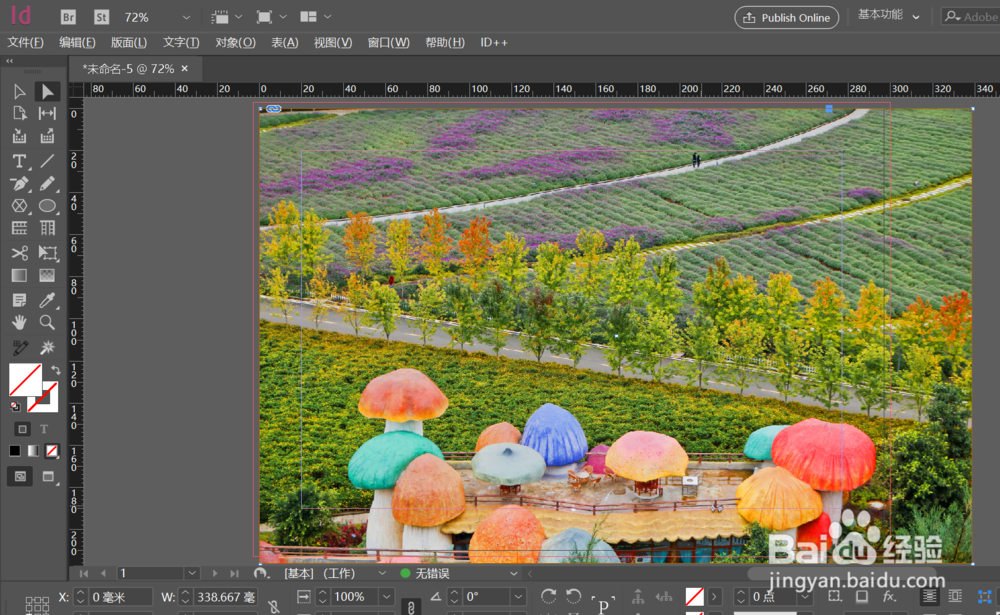Close the 未命名-5 document tab
Screen dimensions: 1000x615
[185, 68]
